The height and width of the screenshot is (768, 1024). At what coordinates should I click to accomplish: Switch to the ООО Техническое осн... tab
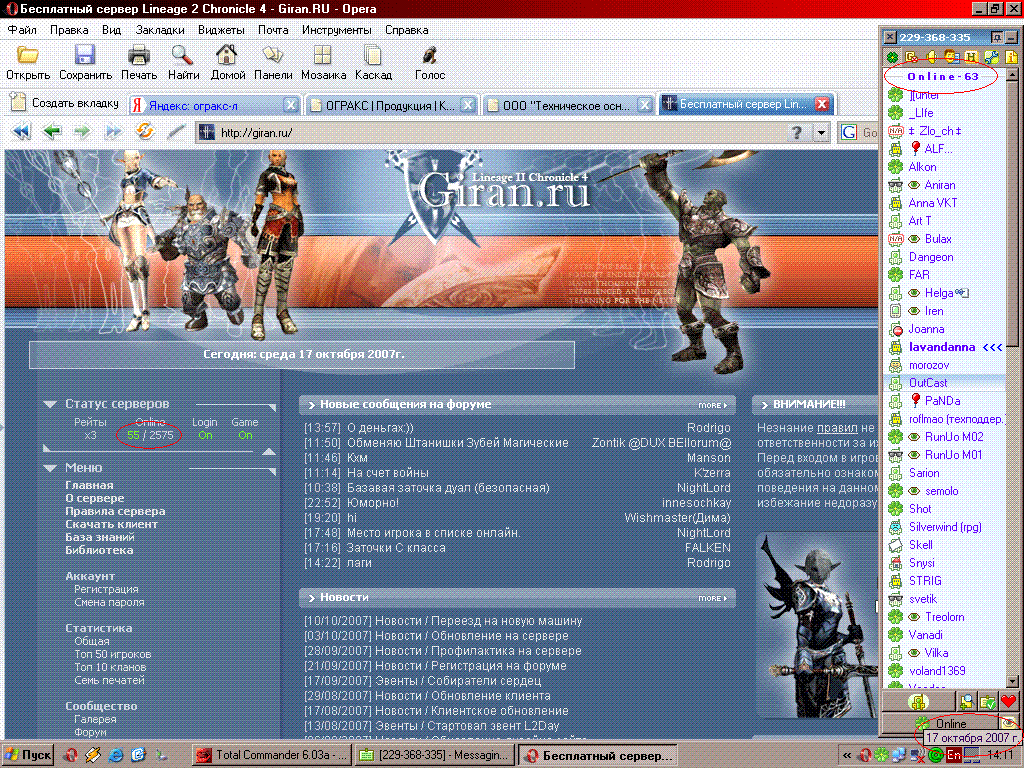[568, 104]
